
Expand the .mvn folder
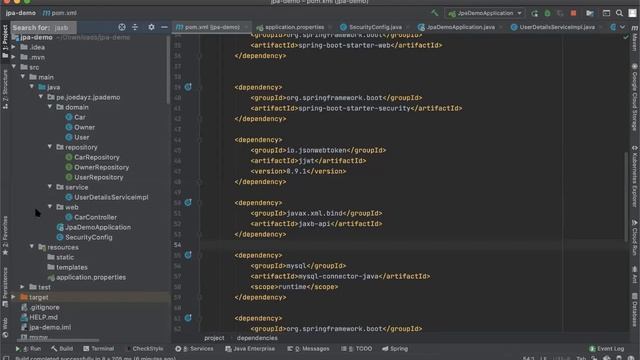pyautogui.click(x=13, y=57)
